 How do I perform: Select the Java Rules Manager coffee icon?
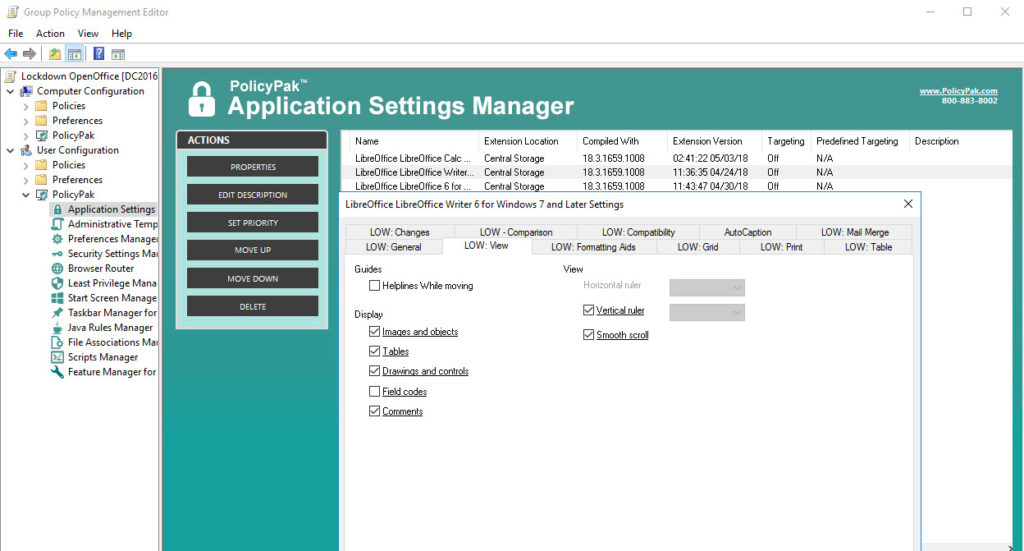(x=57, y=328)
